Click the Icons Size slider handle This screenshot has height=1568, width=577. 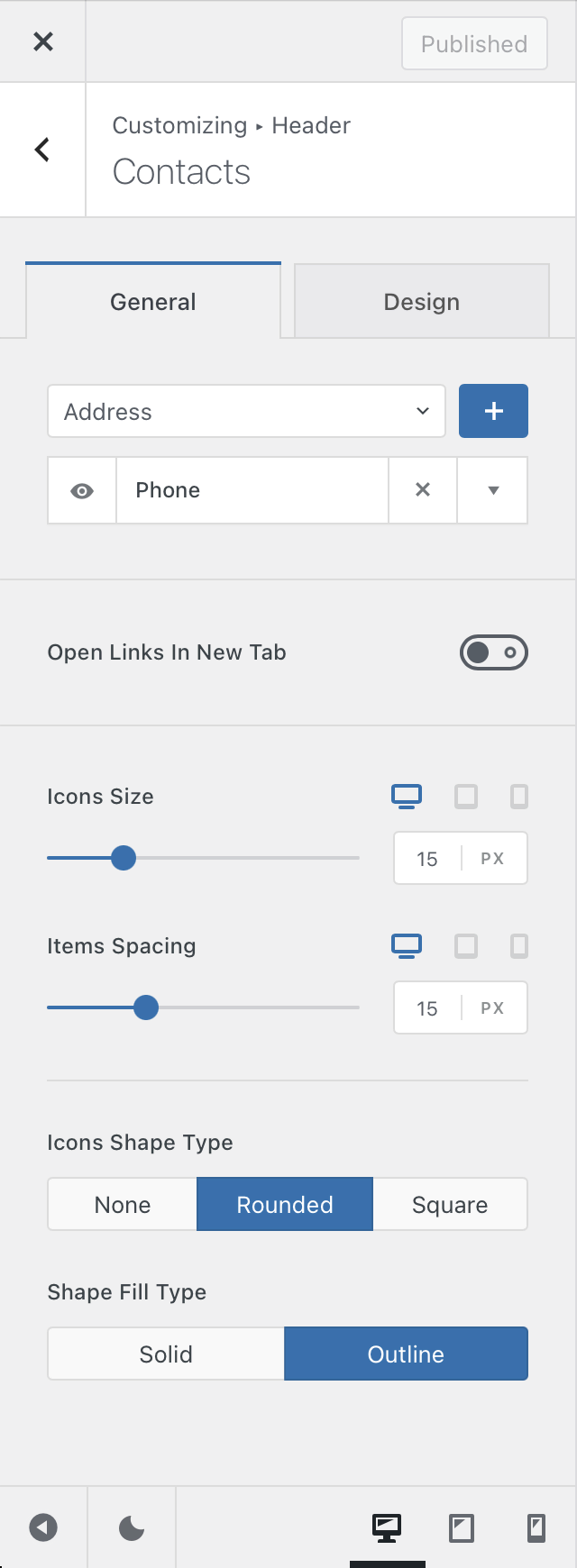click(x=124, y=858)
